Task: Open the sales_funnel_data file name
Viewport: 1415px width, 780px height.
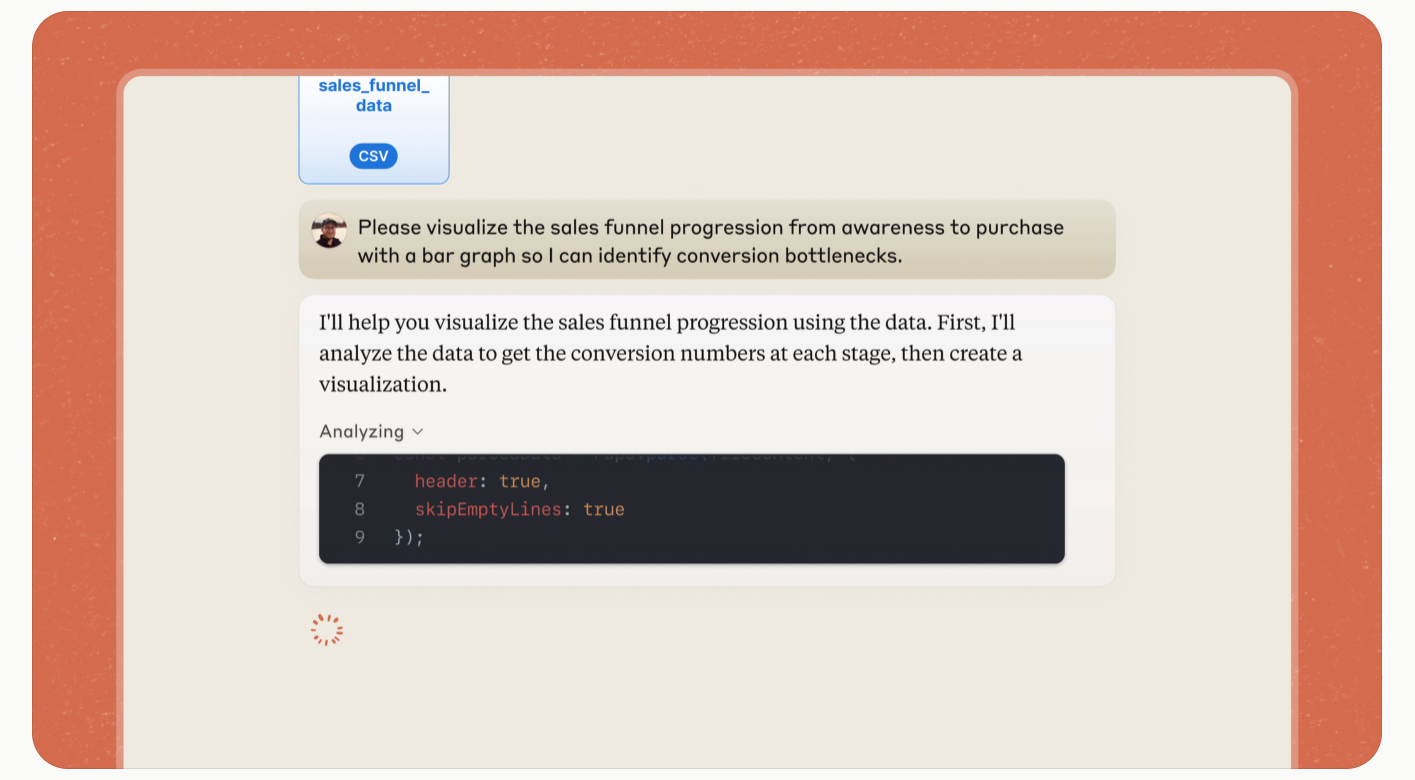Action: [374, 96]
